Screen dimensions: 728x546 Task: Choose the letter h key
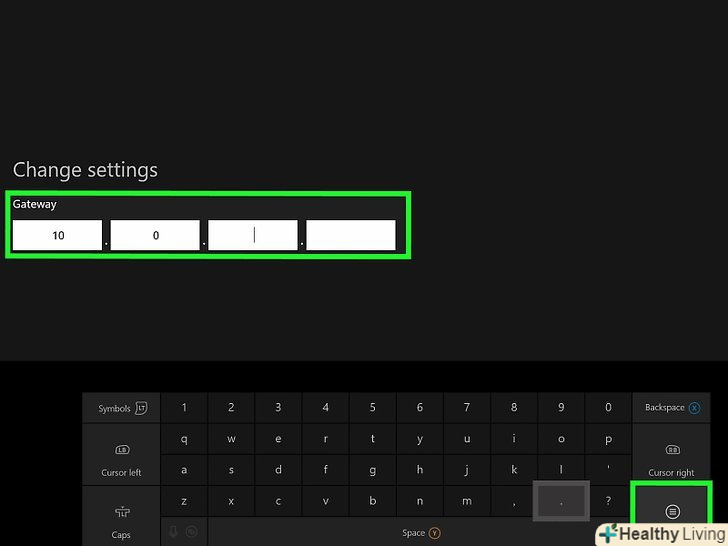(420, 470)
